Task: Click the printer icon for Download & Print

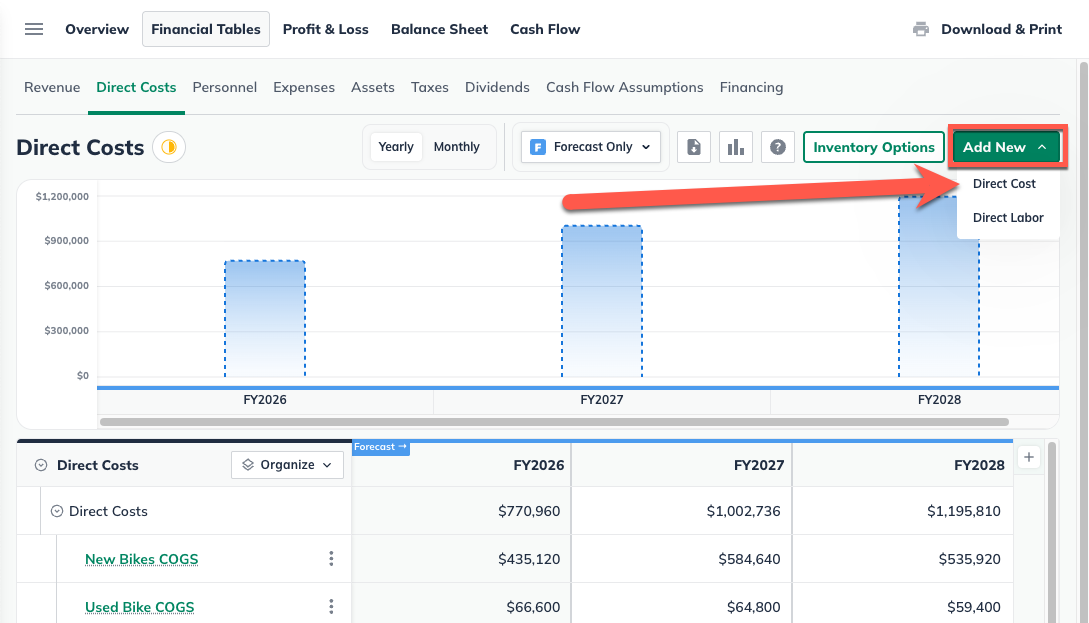Action: pyautogui.click(x=921, y=29)
